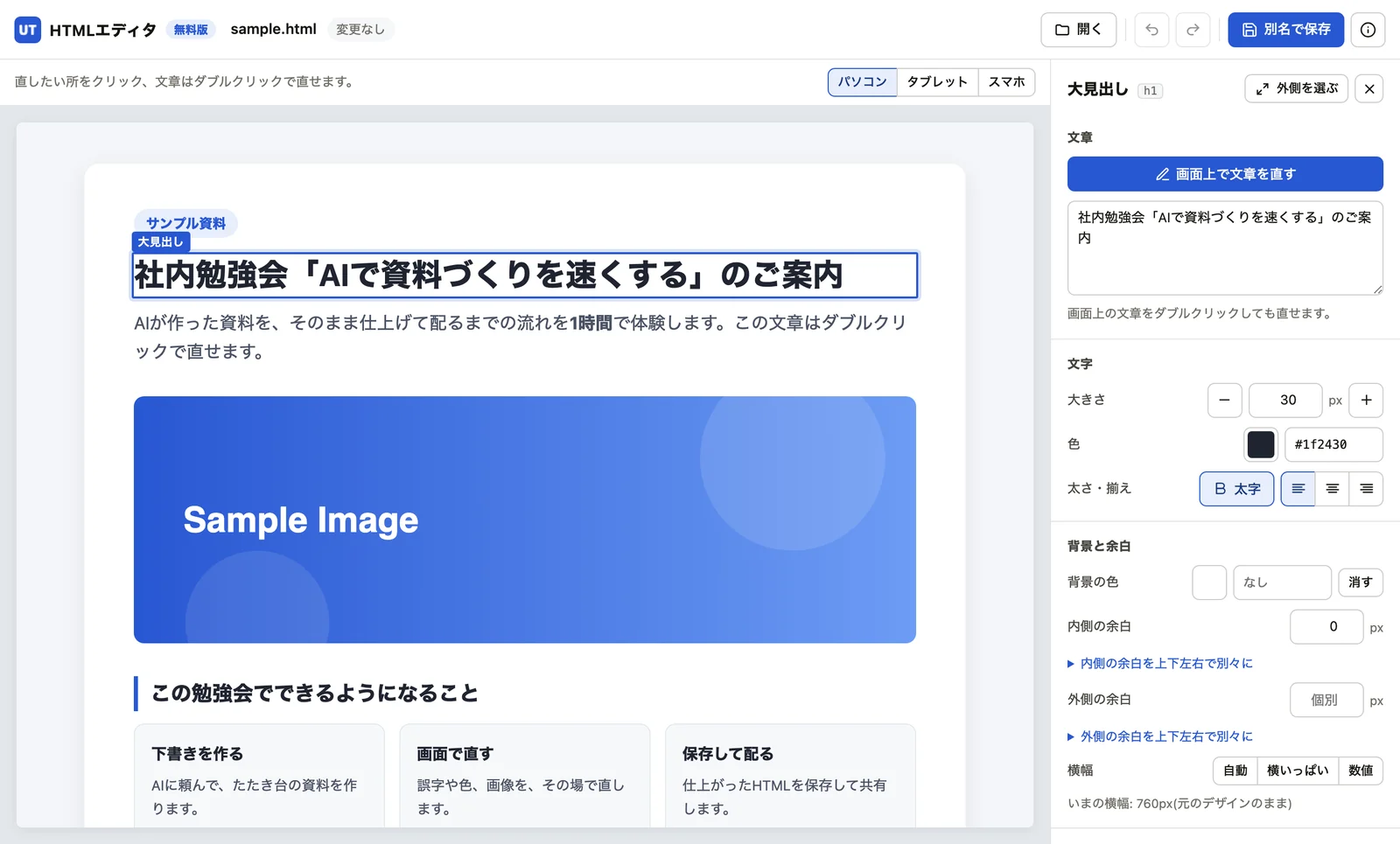Viewport: 1400px width, 844px height.
Task: Click 画面上で文章を直す button
Action: point(1225,174)
